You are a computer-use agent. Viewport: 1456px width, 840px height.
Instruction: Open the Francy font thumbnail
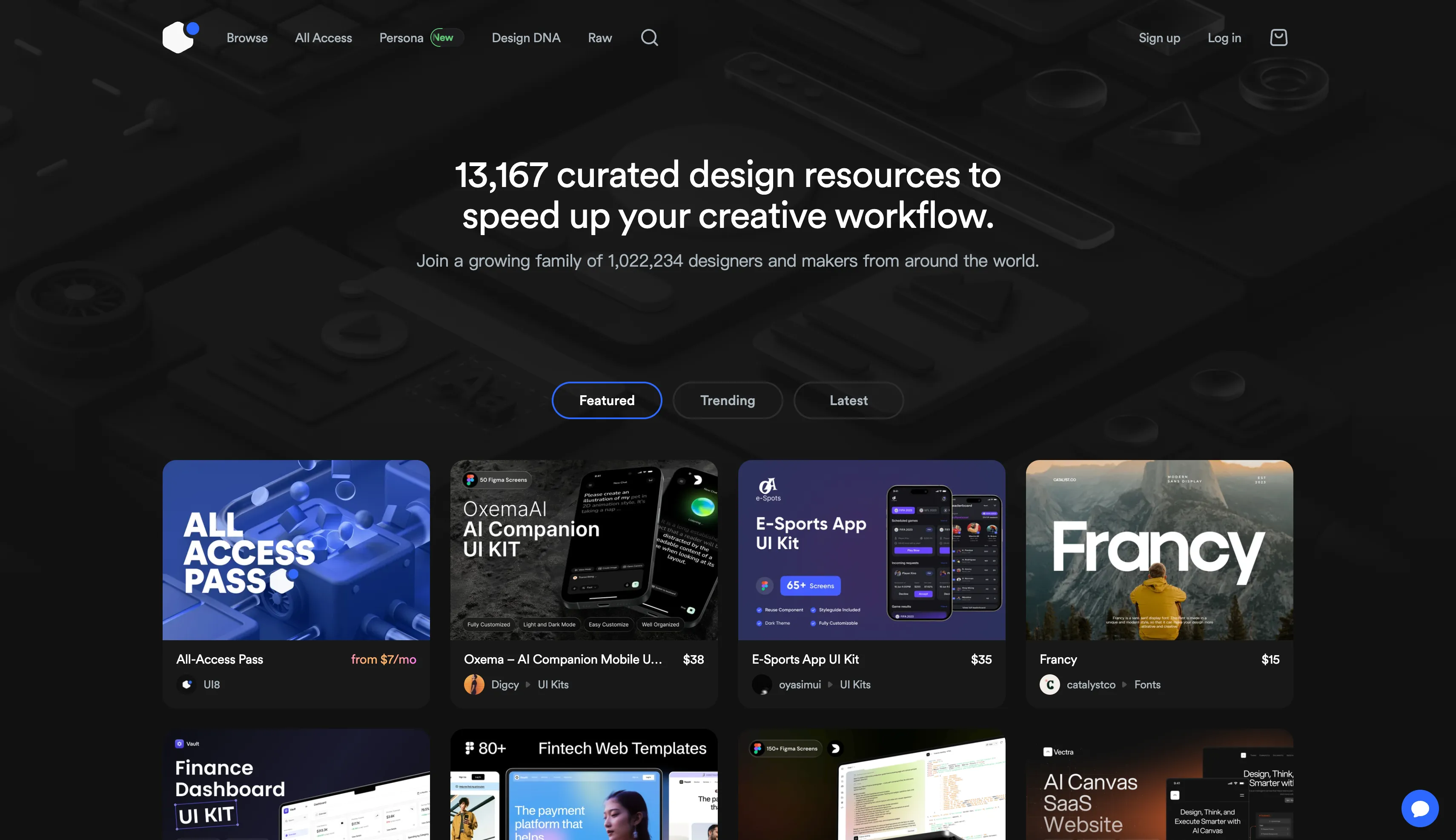click(x=1159, y=550)
